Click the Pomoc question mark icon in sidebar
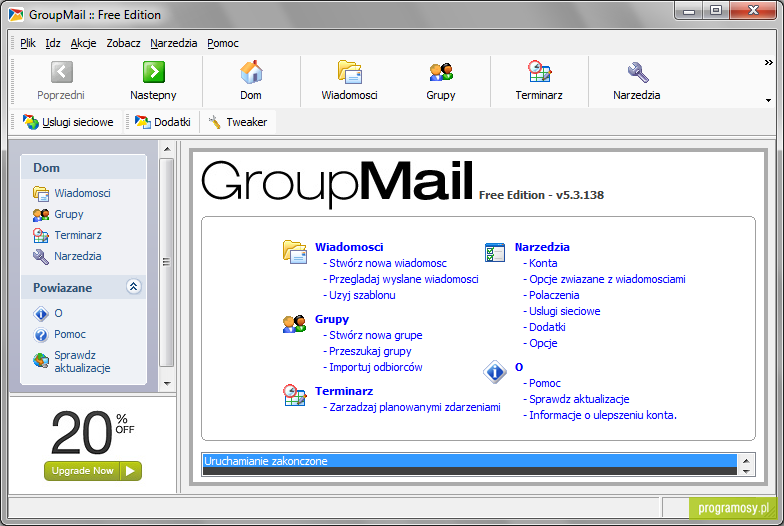 click(x=40, y=334)
